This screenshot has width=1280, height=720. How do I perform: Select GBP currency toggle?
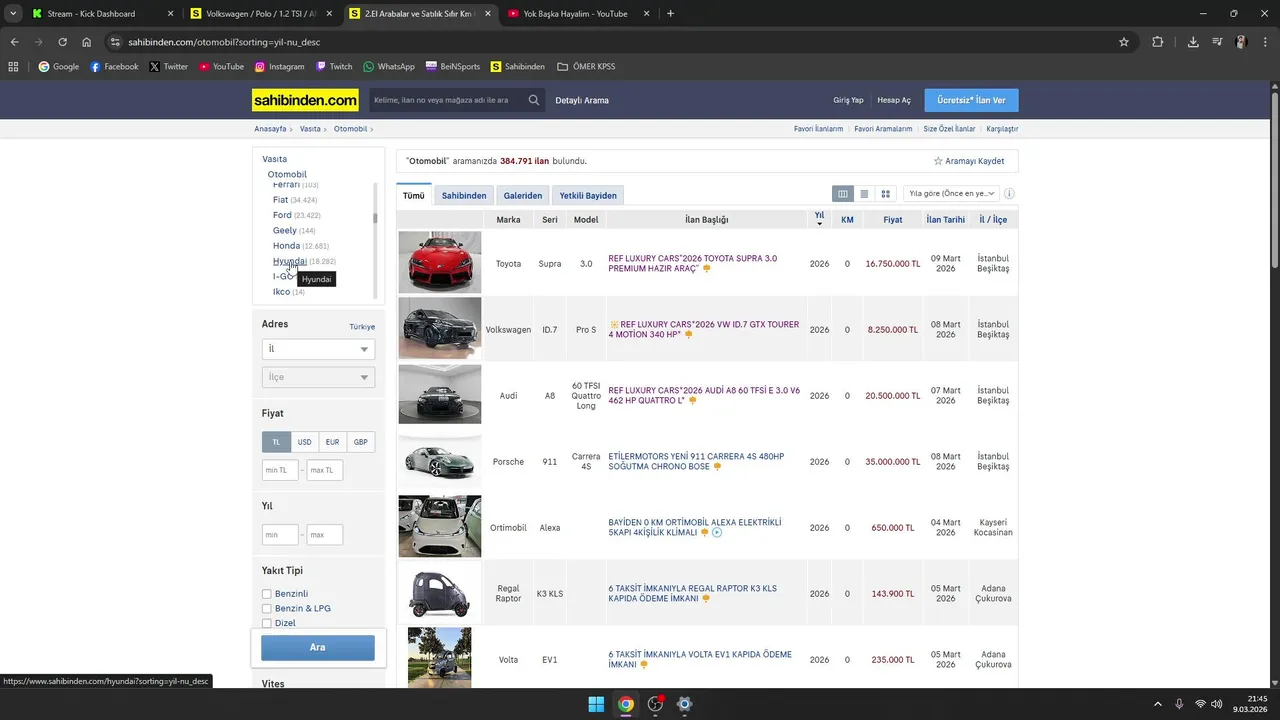point(360,442)
